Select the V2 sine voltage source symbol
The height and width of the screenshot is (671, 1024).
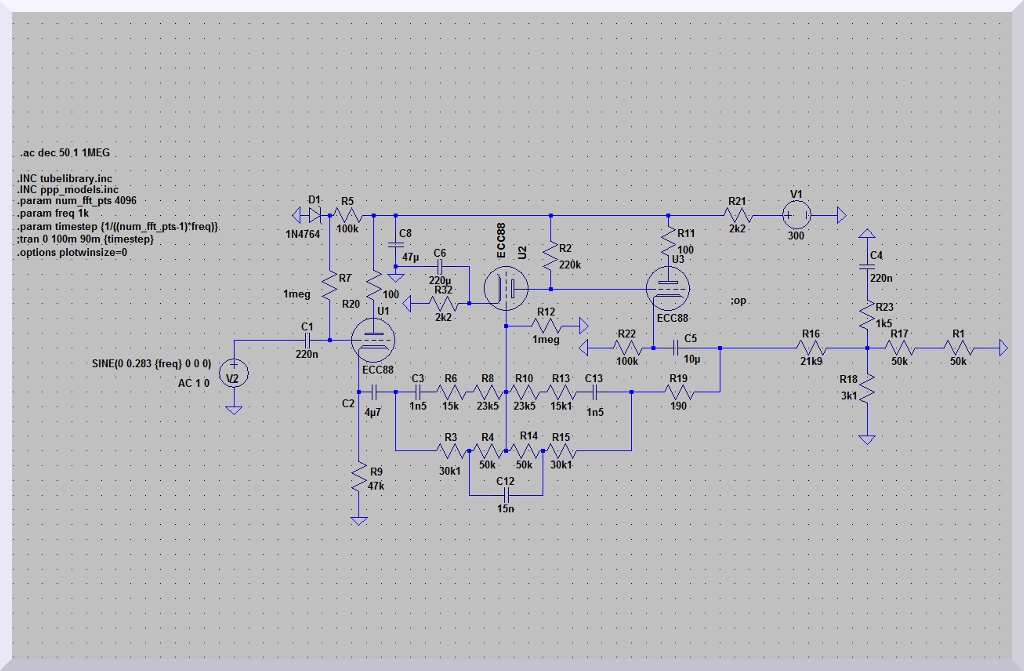coord(233,375)
